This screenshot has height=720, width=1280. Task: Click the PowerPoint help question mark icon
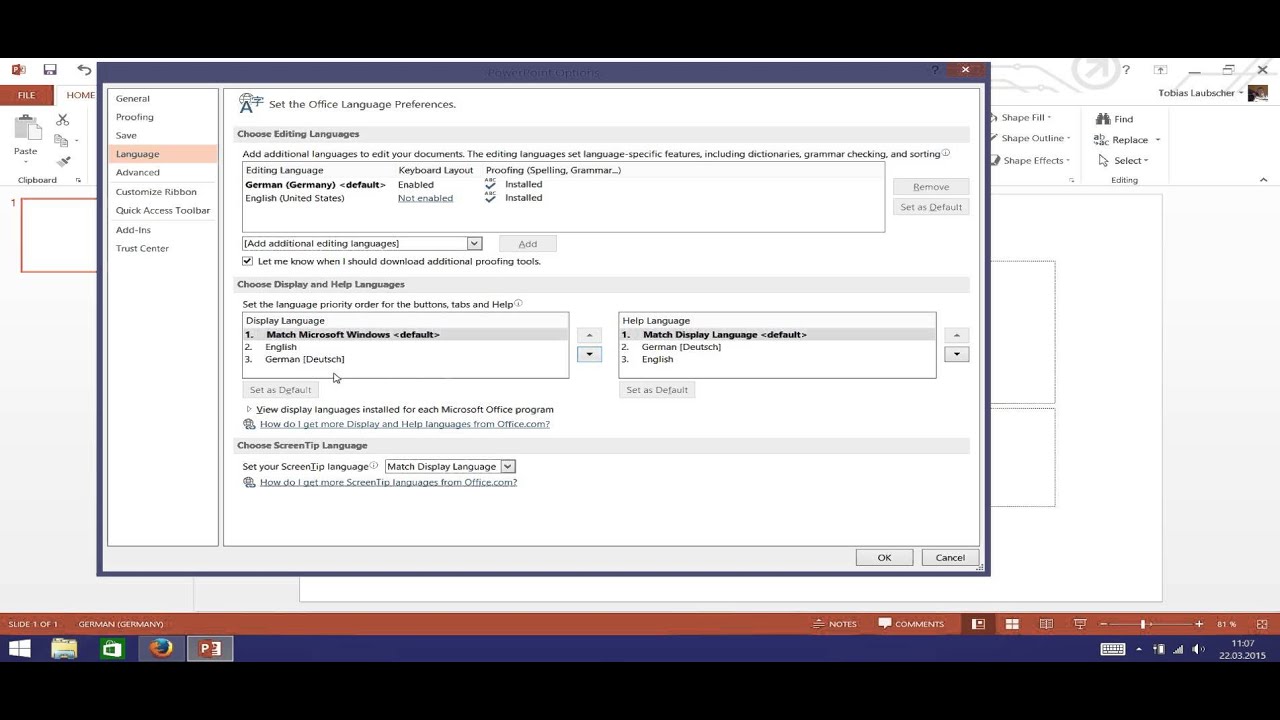click(x=1126, y=70)
